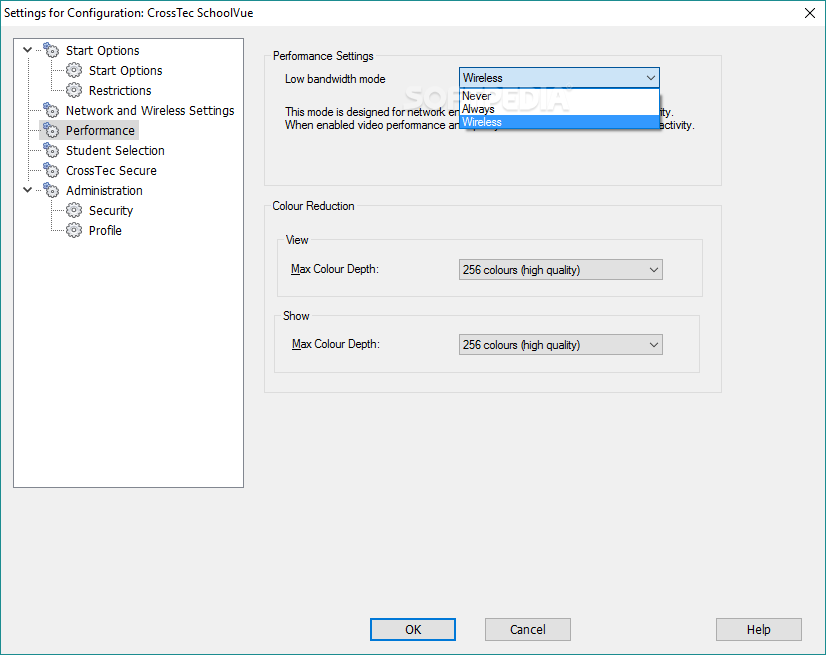
Task: Click gear icon of Network and Wireless Settings
Action: (51, 110)
